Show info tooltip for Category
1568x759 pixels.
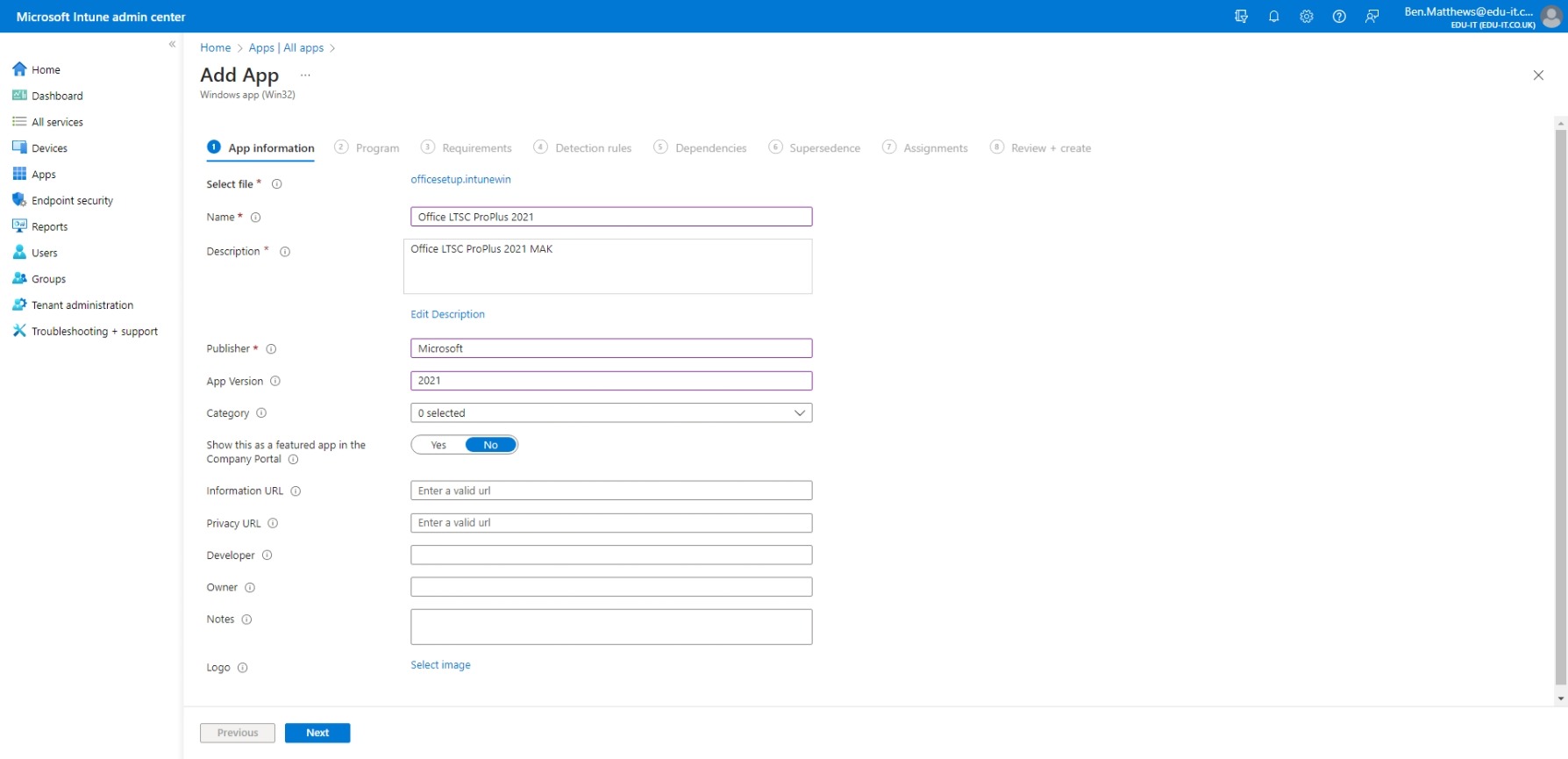[261, 413]
